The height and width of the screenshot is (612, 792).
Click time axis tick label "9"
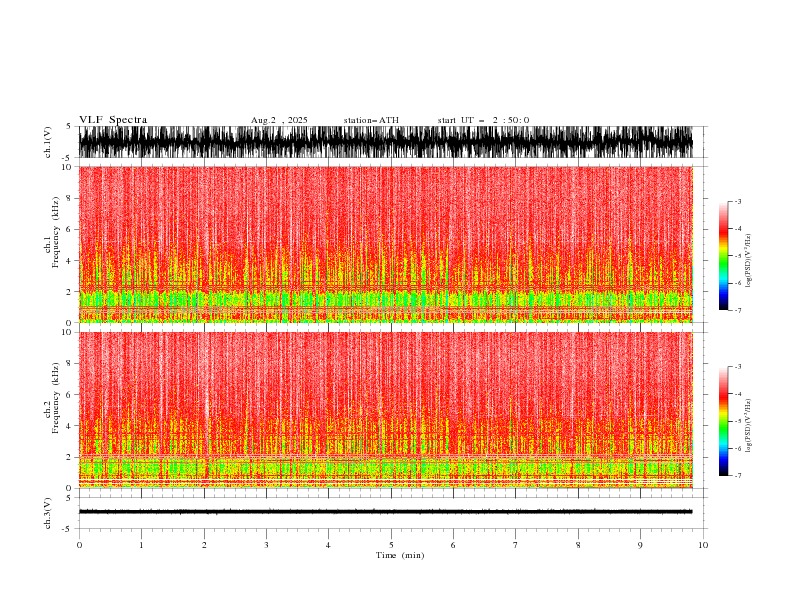[640, 545]
